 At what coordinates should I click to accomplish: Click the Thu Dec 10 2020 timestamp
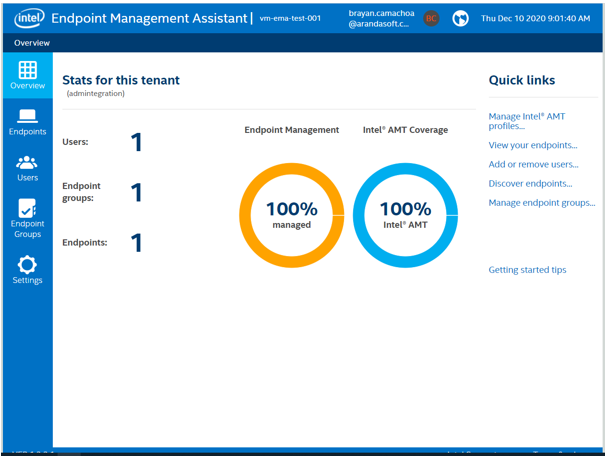[x=535, y=18]
